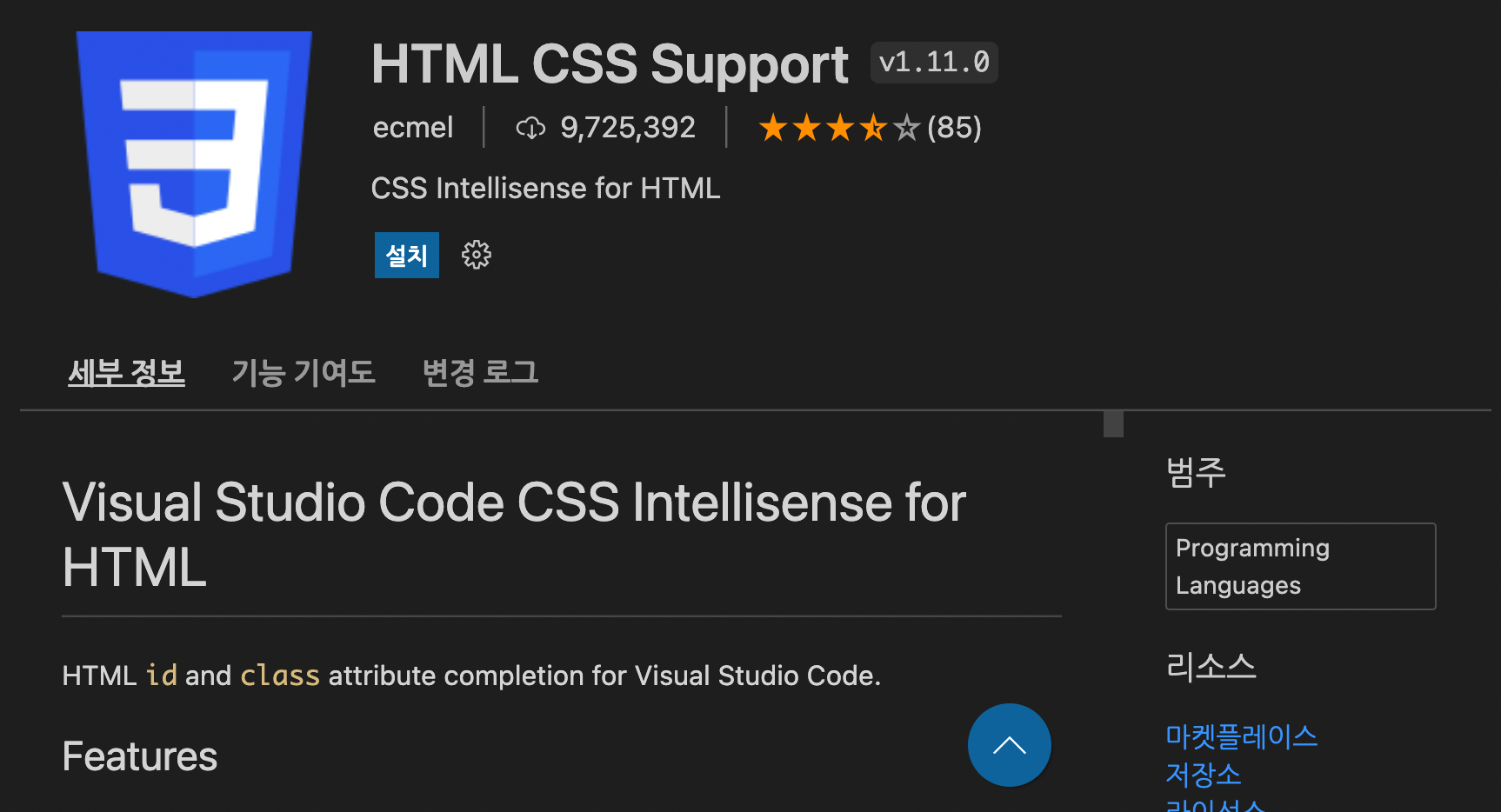The width and height of the screenshot is (1501, 812).
Task: Click the download cloud icon
Action: click(530, 129)
